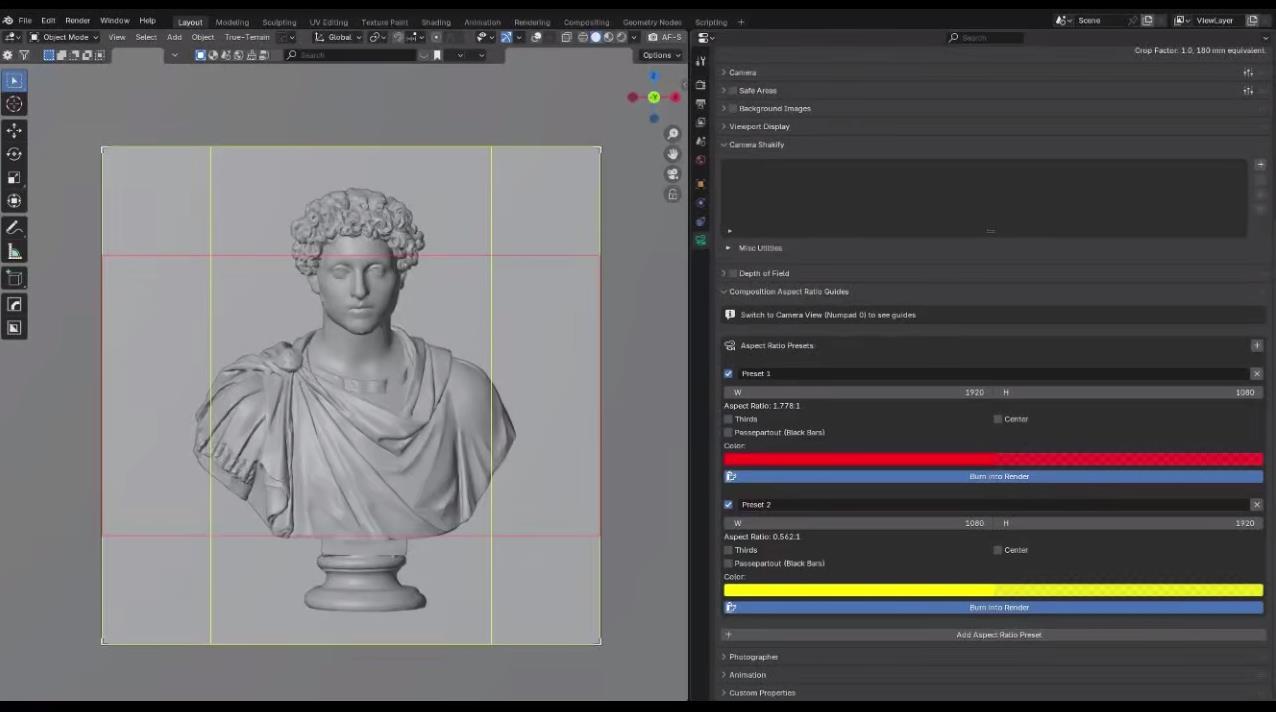The width and height of the screenshot is (1276, 712).
Task: Click Burn into Render for Preset 1
Action: pyautogui.click(x=998, y=476)
